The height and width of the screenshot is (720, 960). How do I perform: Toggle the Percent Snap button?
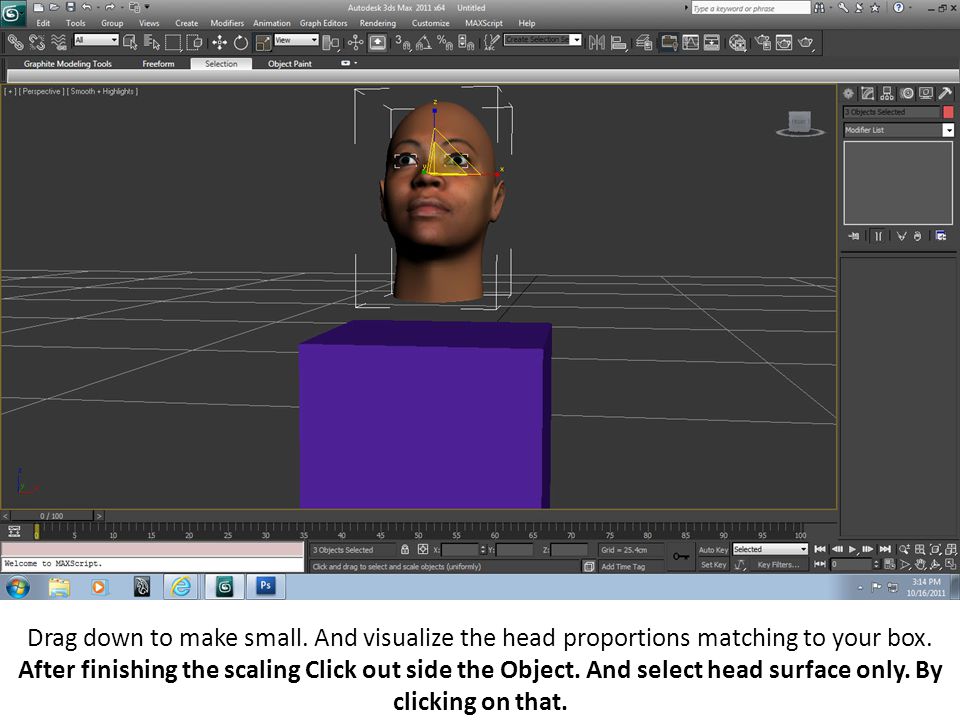445,42
